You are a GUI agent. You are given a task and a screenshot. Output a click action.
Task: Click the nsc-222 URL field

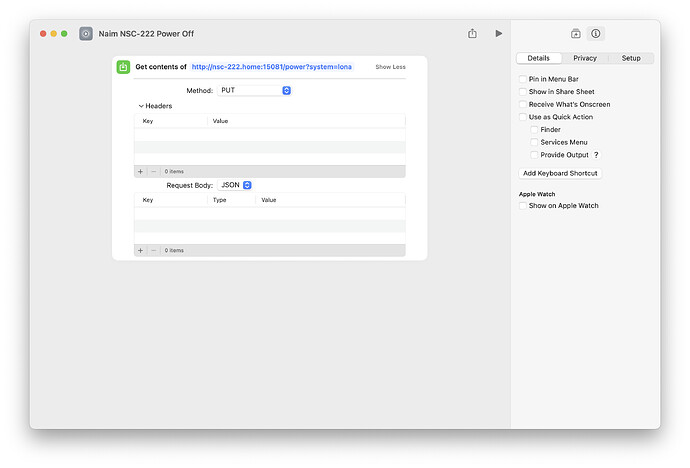click(272, 67)
